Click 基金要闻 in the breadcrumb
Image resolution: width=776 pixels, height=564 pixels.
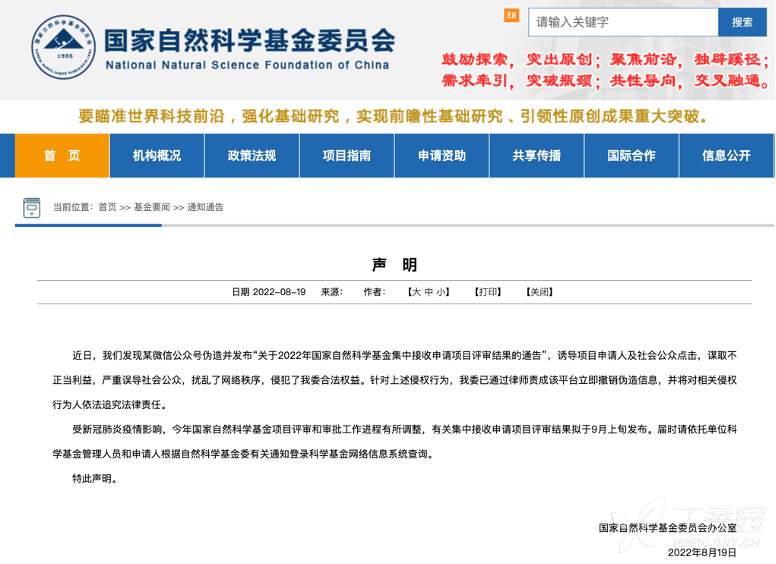152,207
